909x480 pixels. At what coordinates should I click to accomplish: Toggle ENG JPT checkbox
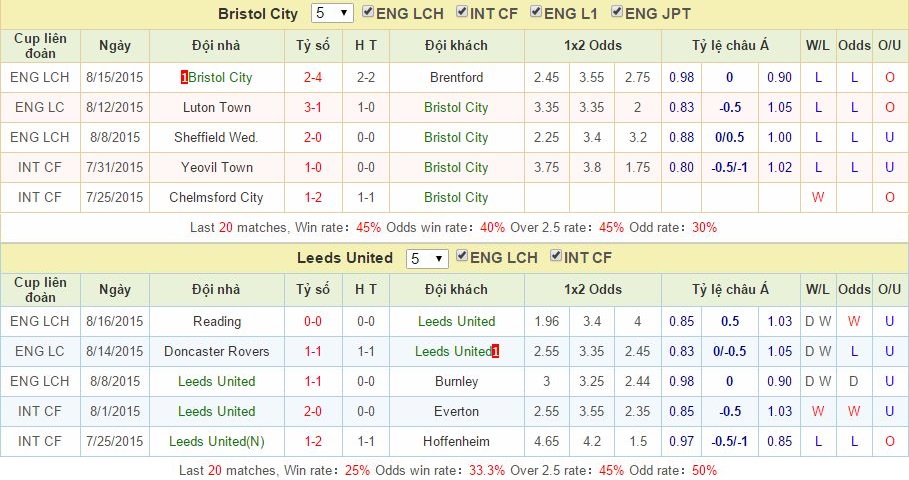617,13
